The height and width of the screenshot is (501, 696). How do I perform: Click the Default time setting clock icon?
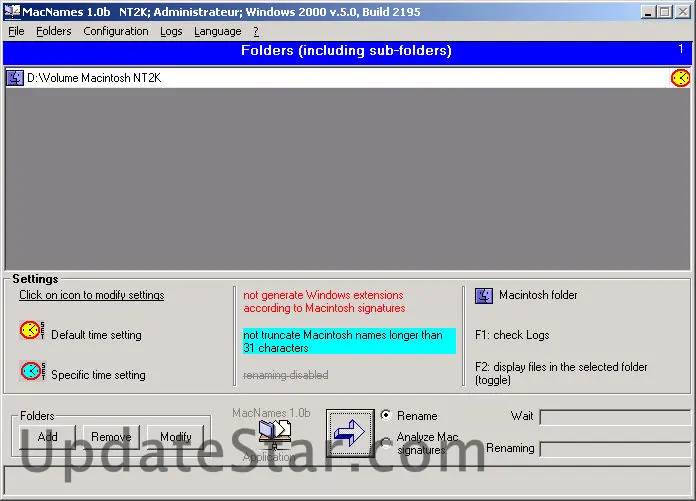[x=32, y=331]
